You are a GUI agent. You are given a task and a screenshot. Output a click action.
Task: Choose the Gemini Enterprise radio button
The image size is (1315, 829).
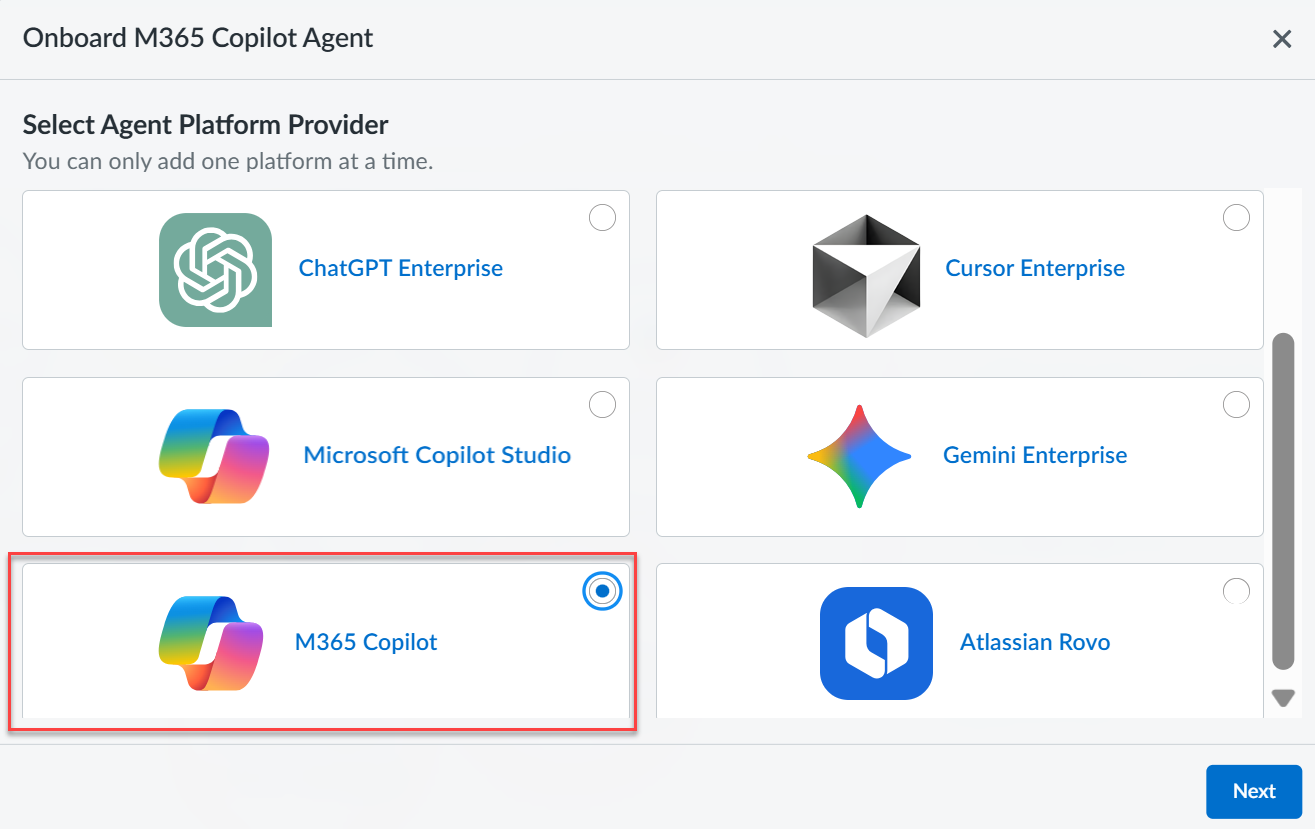(1237, 405)
